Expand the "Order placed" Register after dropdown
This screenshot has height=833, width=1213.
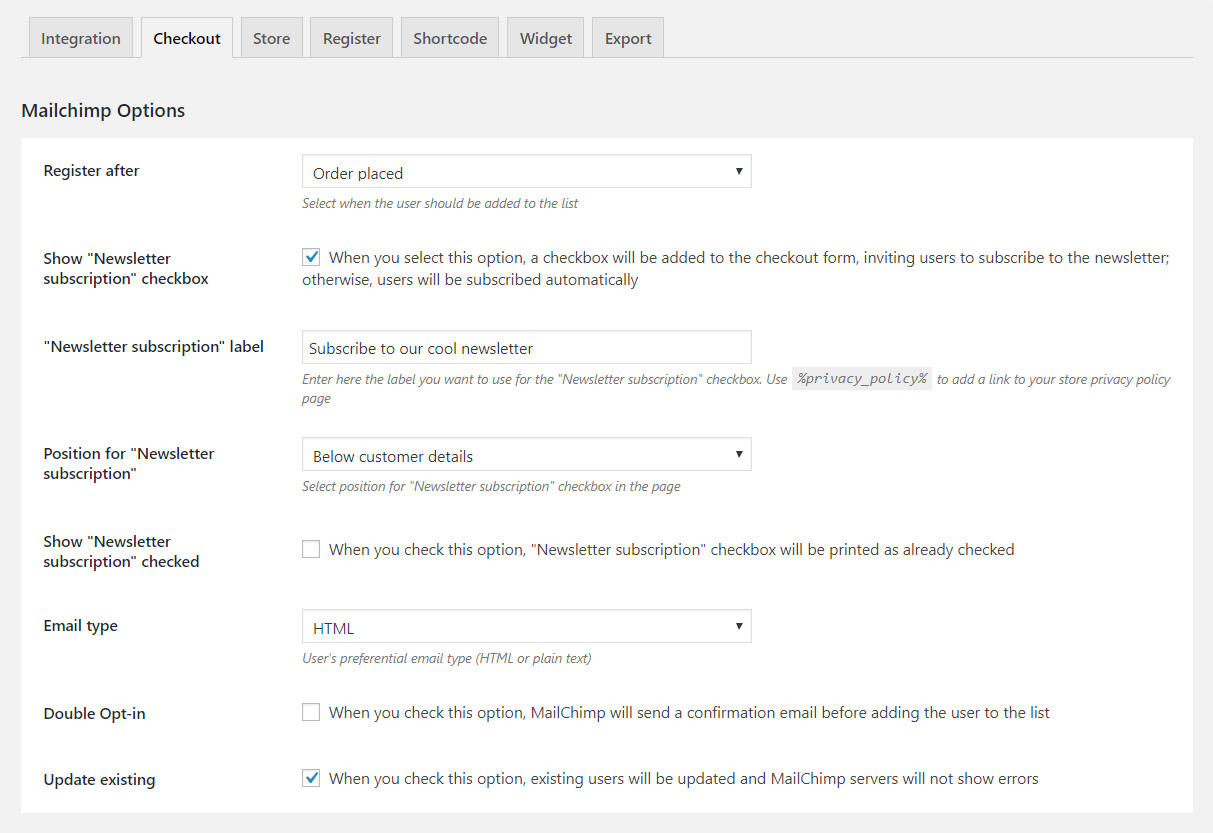pos(526,172)
